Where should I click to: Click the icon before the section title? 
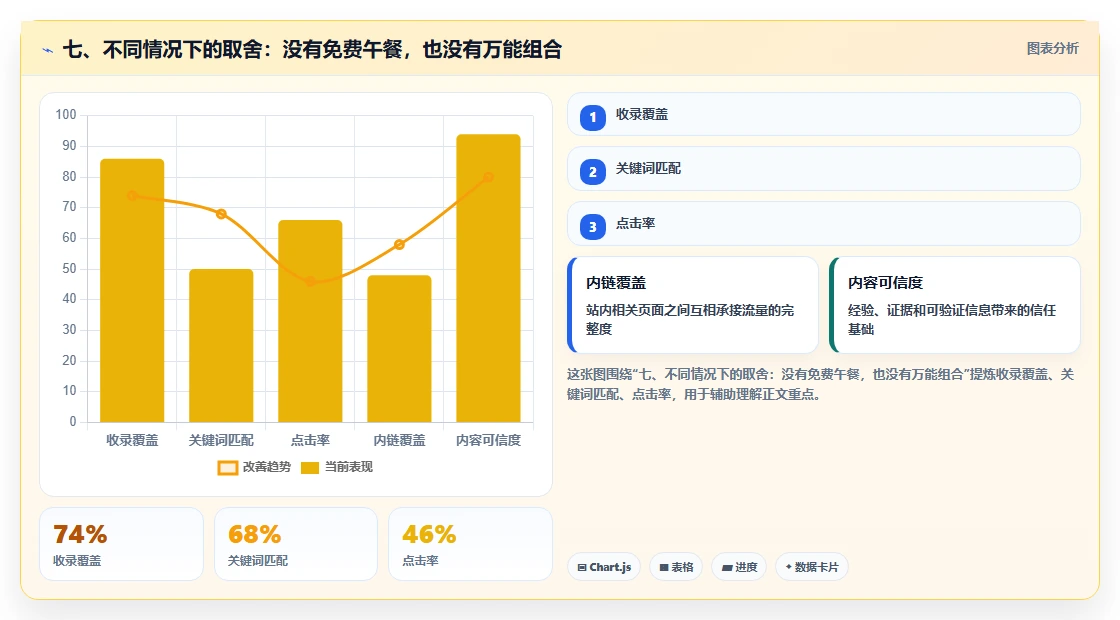pos(48,50)
